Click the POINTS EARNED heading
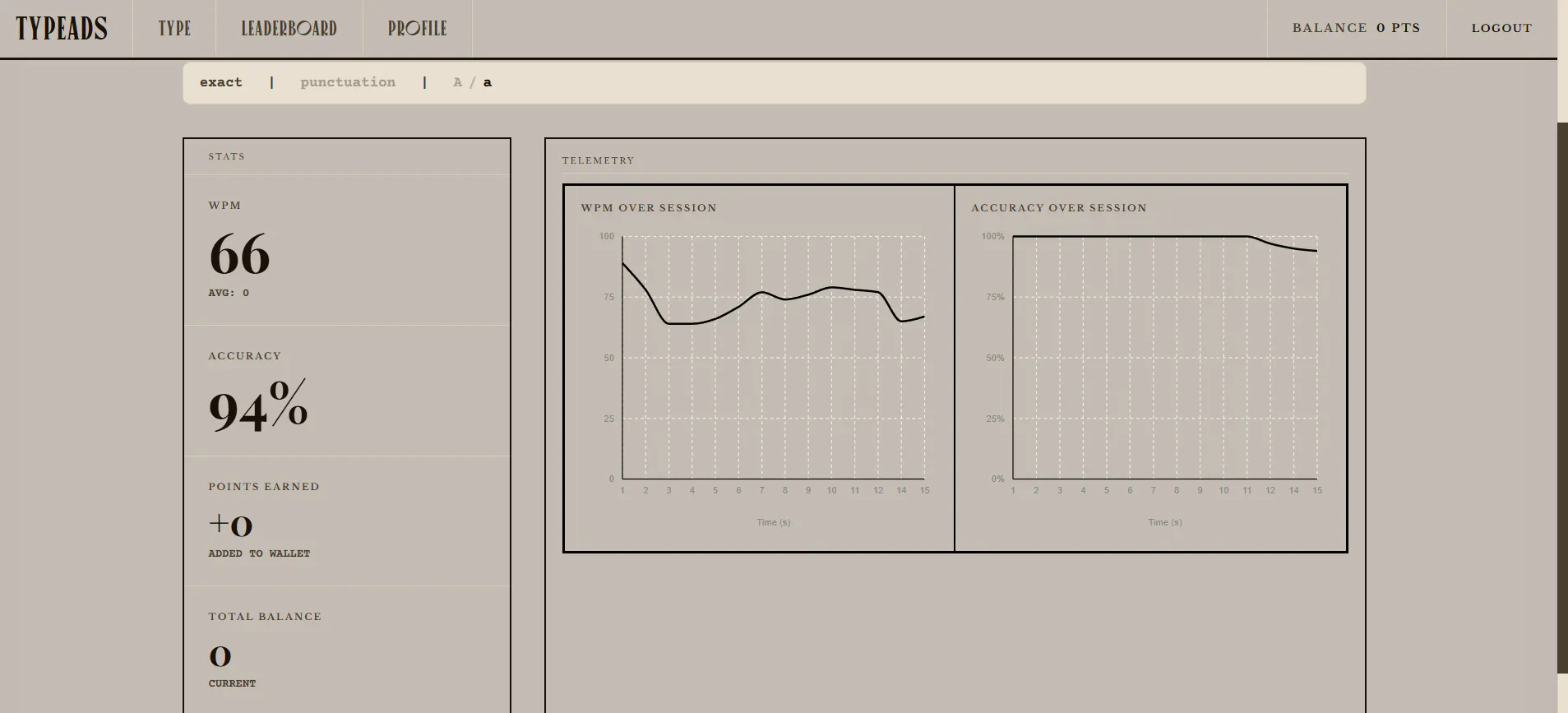 click(264, 487)
